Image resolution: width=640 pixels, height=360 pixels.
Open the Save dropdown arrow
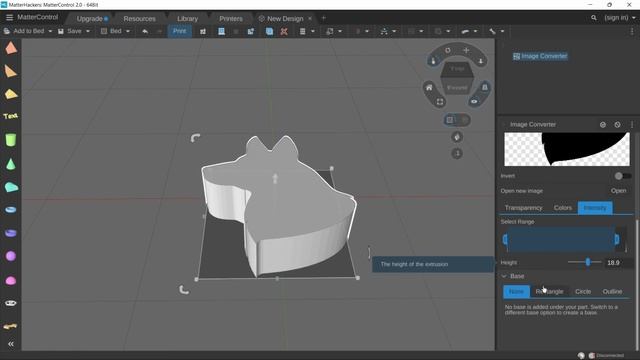coord(88,31)
